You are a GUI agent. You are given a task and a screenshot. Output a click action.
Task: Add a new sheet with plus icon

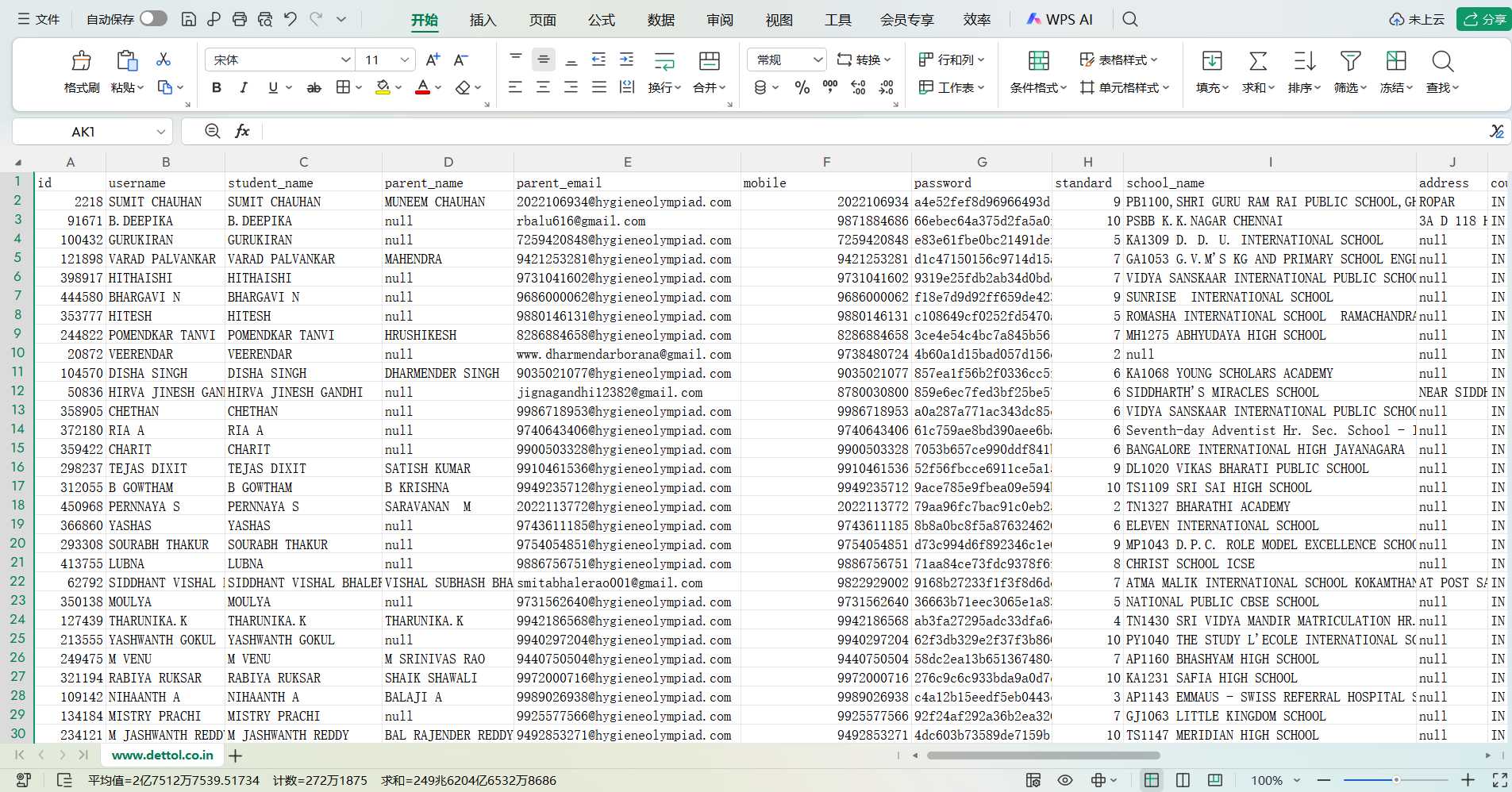coord(235,755)
